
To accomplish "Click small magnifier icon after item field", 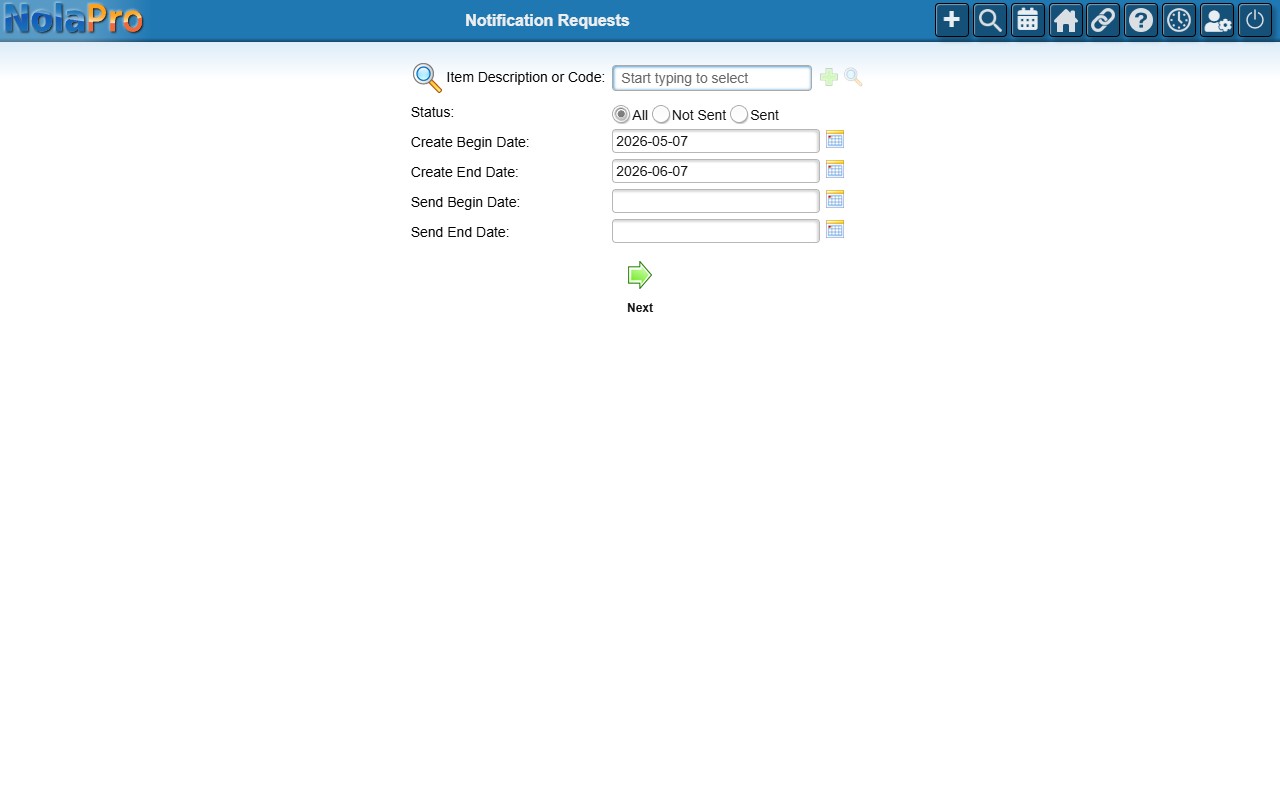I will pyautogui.click(x=853, y=77).
